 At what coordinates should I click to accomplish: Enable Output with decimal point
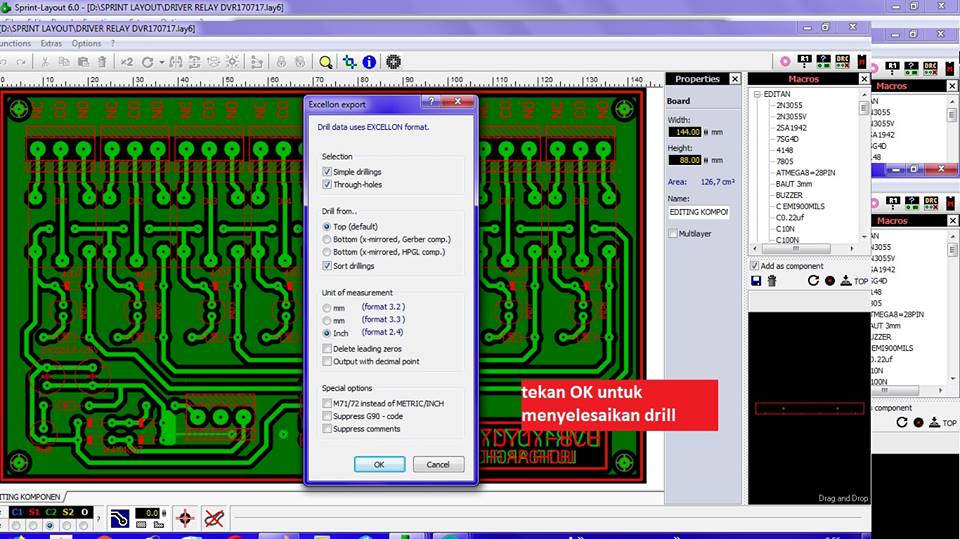click(x=327, y=361)
